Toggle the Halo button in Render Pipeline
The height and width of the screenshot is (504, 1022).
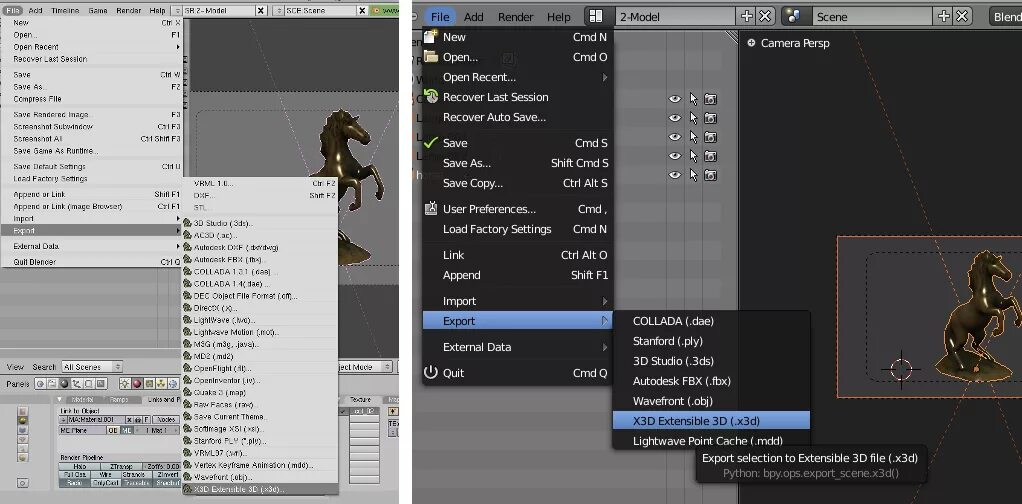[80, 466]
